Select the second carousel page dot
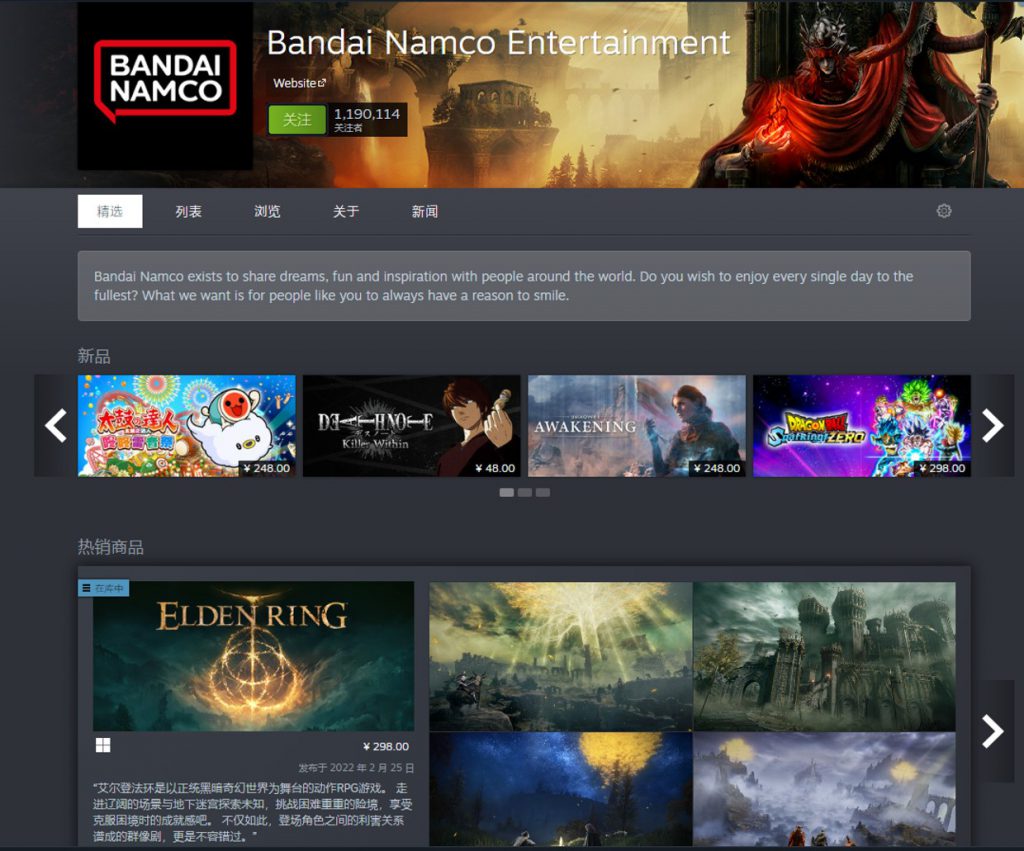1024x851 pixels. 524,492
